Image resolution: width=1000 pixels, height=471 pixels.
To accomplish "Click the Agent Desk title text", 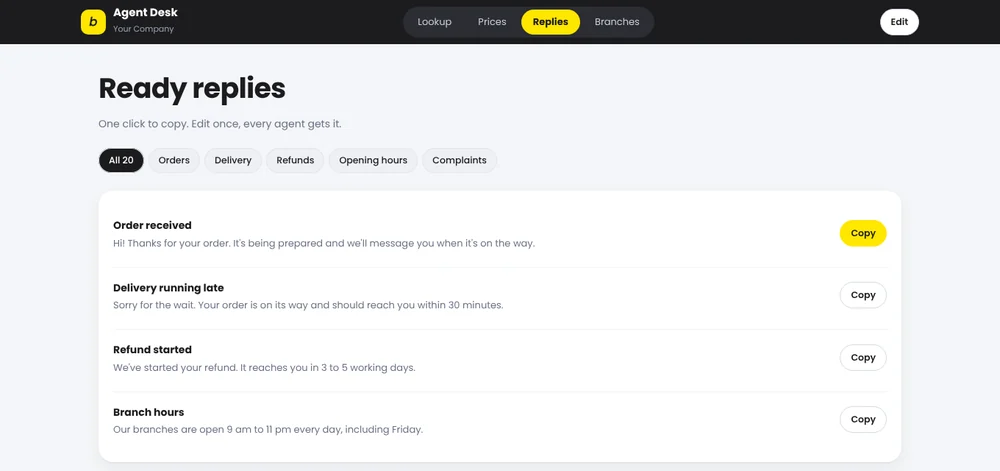I will click(x=145, y=13).
